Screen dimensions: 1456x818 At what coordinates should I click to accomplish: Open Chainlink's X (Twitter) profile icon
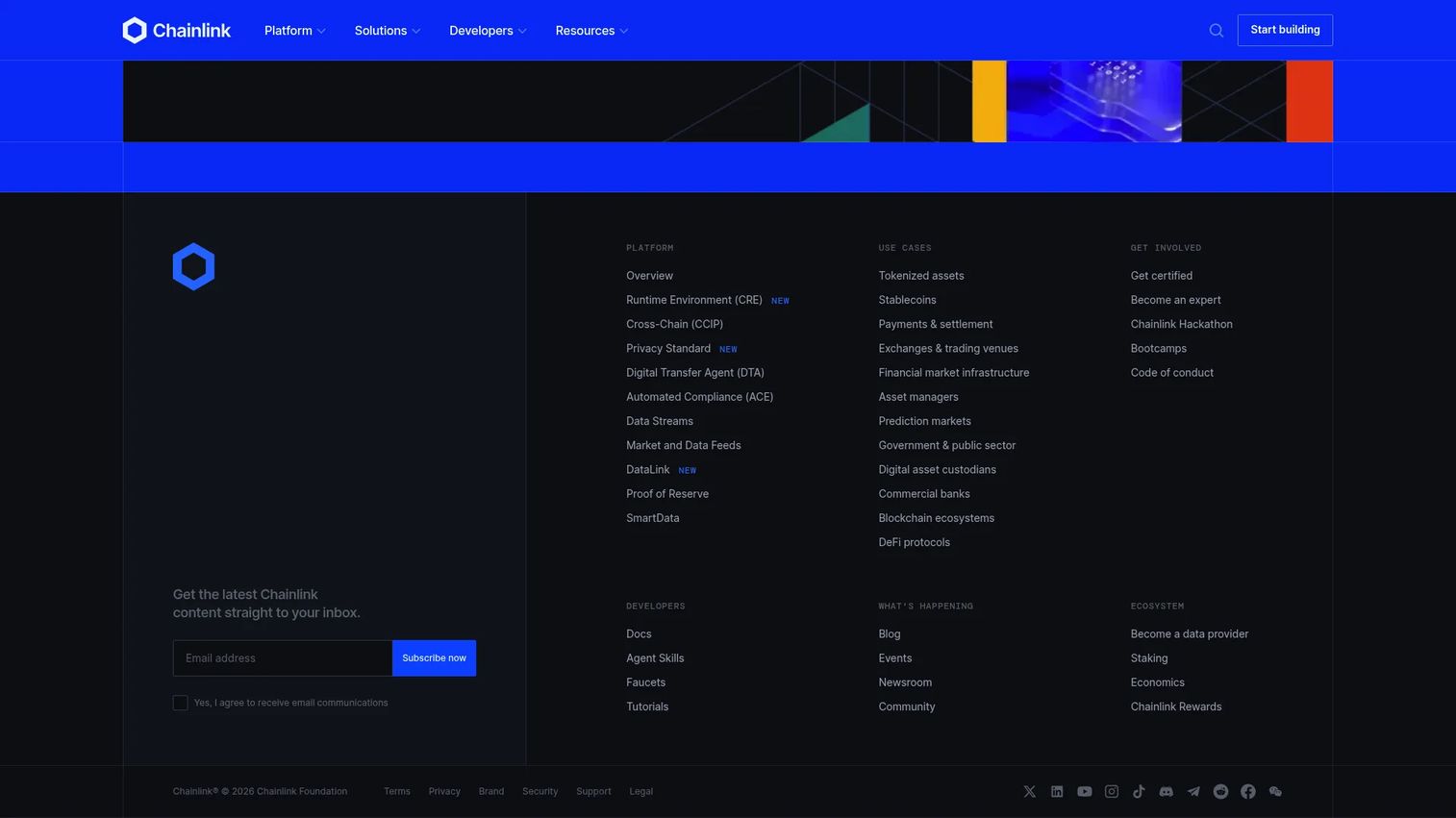[1030, 791]
